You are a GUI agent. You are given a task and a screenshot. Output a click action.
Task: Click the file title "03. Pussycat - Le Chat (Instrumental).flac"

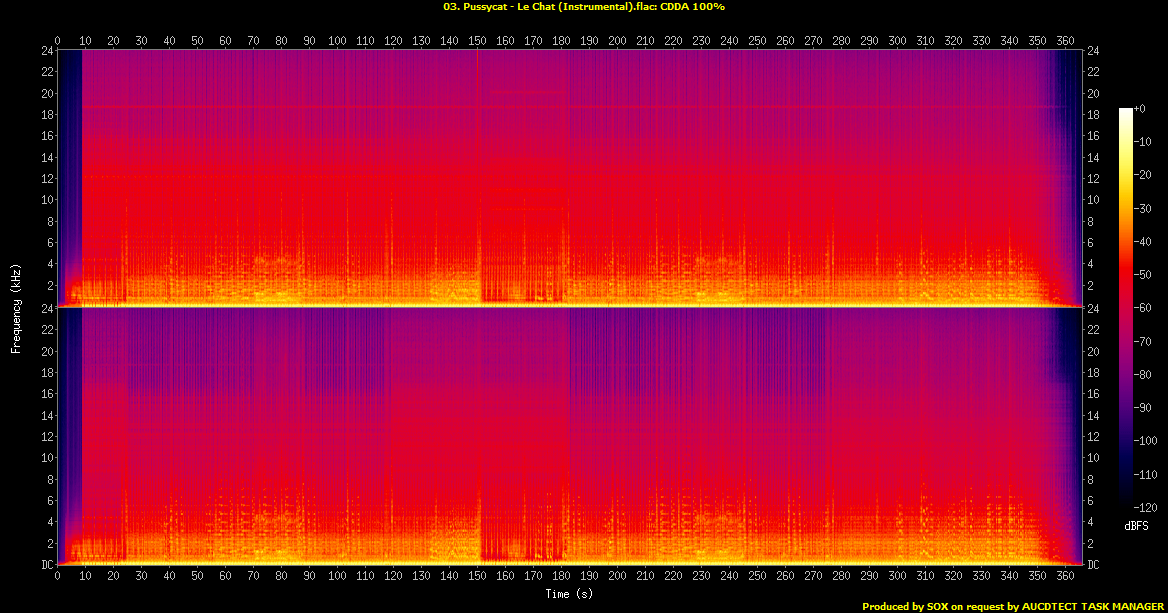pyautogui.click(x=548, y=7)
